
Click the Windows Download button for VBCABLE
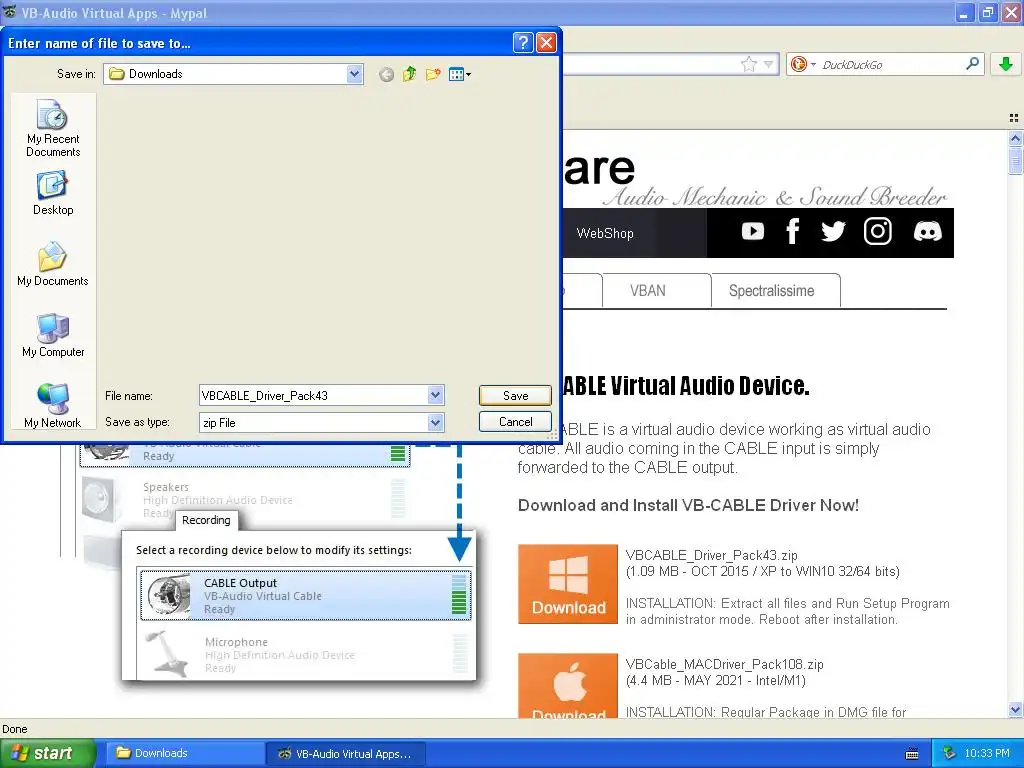pyautogui.click(x=568, y=584)
